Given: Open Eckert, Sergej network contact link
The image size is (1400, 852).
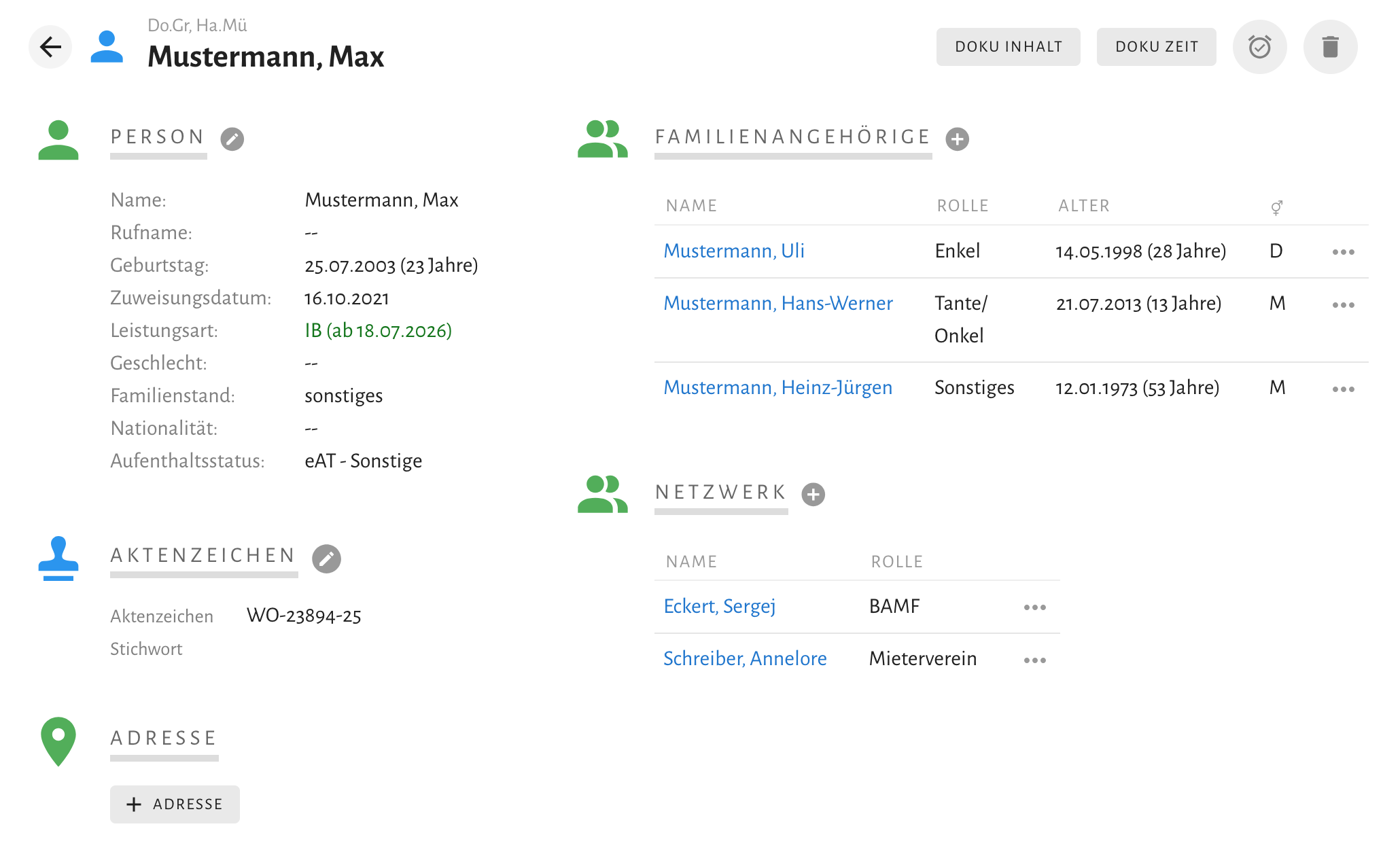Looking at the screenshot, I should point(720,606).
